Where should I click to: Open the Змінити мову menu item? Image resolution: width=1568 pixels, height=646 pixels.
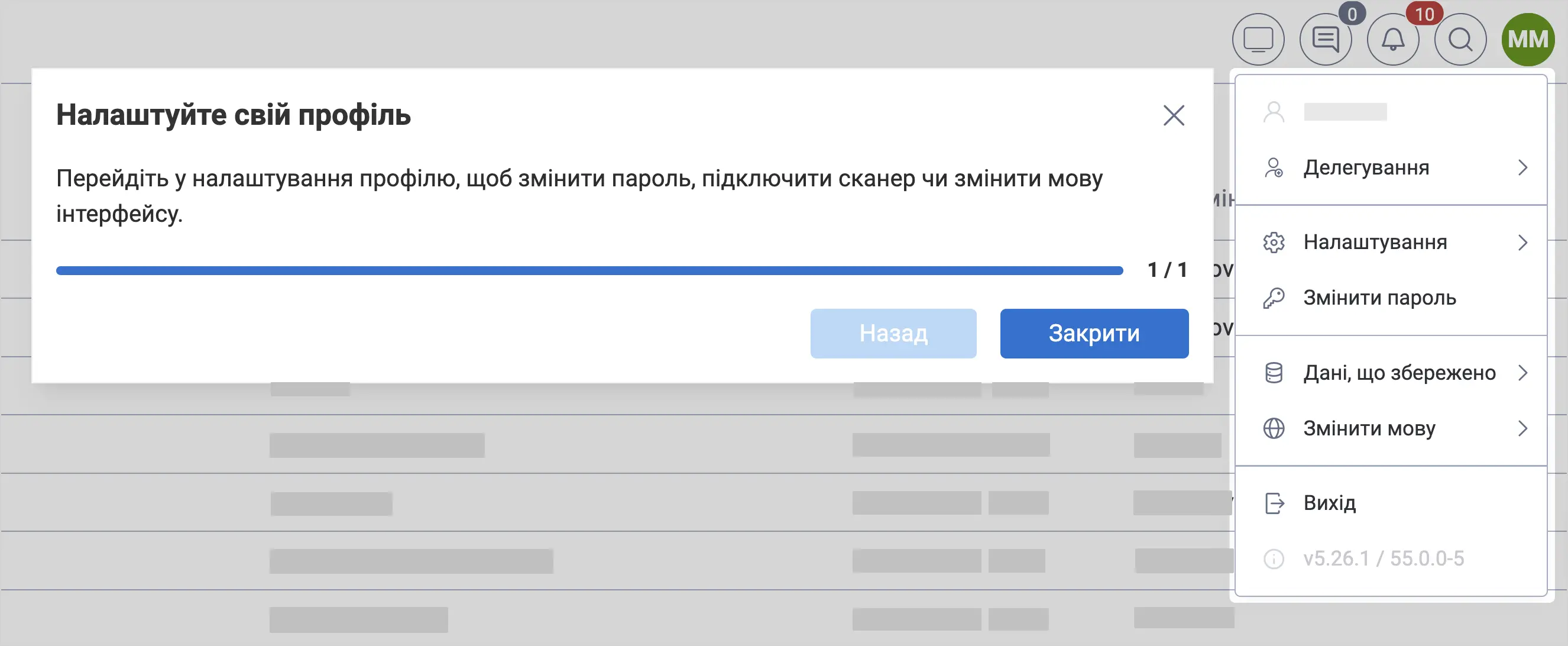point(1391,428)
